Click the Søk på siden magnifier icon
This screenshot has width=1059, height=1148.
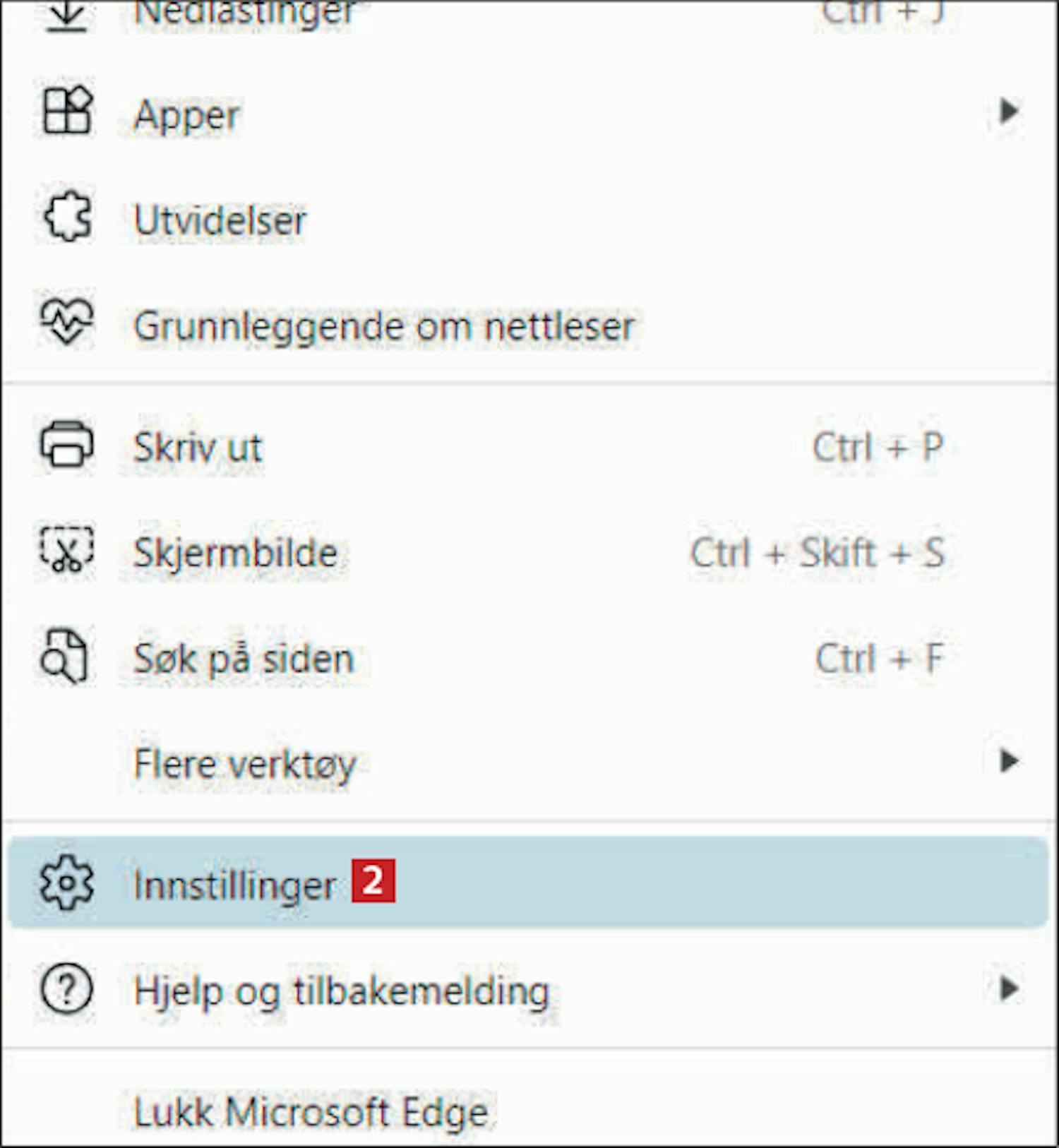pyautogui.click(x=64, y=655)
